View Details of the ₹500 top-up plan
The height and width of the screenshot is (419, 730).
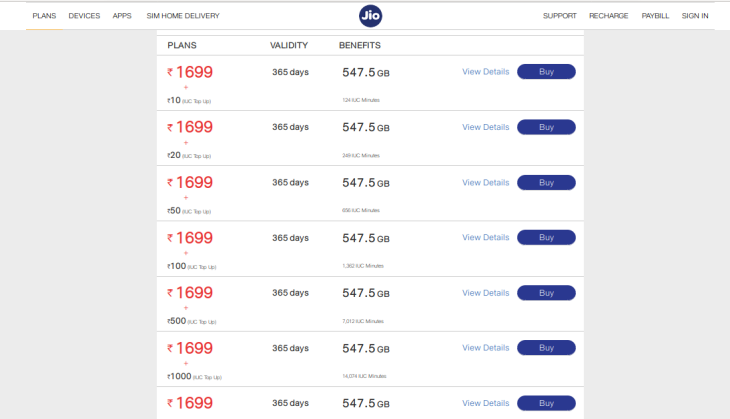pyautogui.click(x=486, y=293)
